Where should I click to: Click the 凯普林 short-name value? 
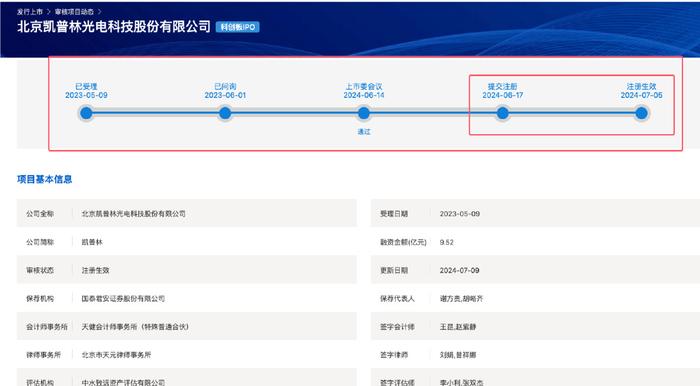92,242
